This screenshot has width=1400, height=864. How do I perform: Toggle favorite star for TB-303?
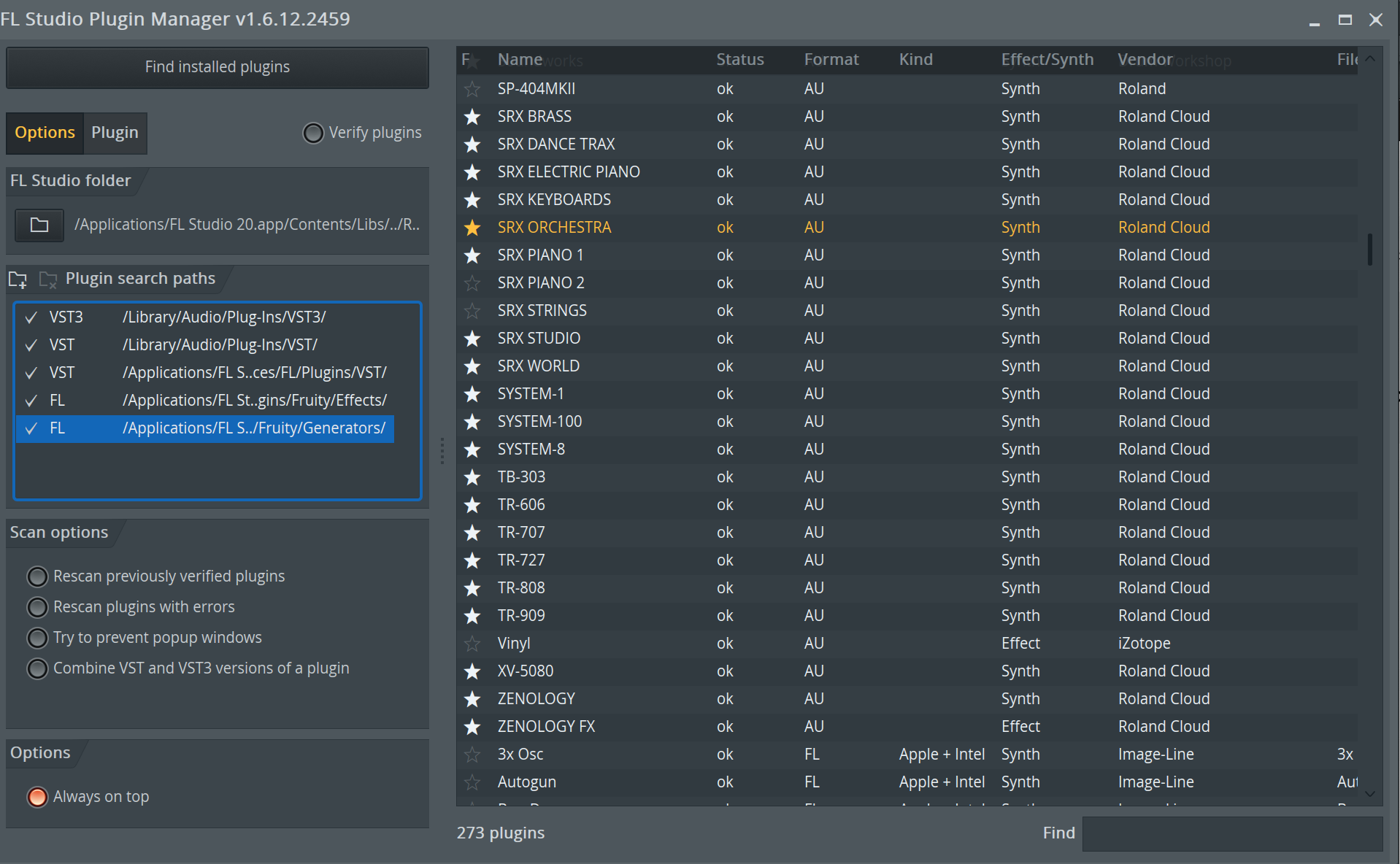coord(472,477)
